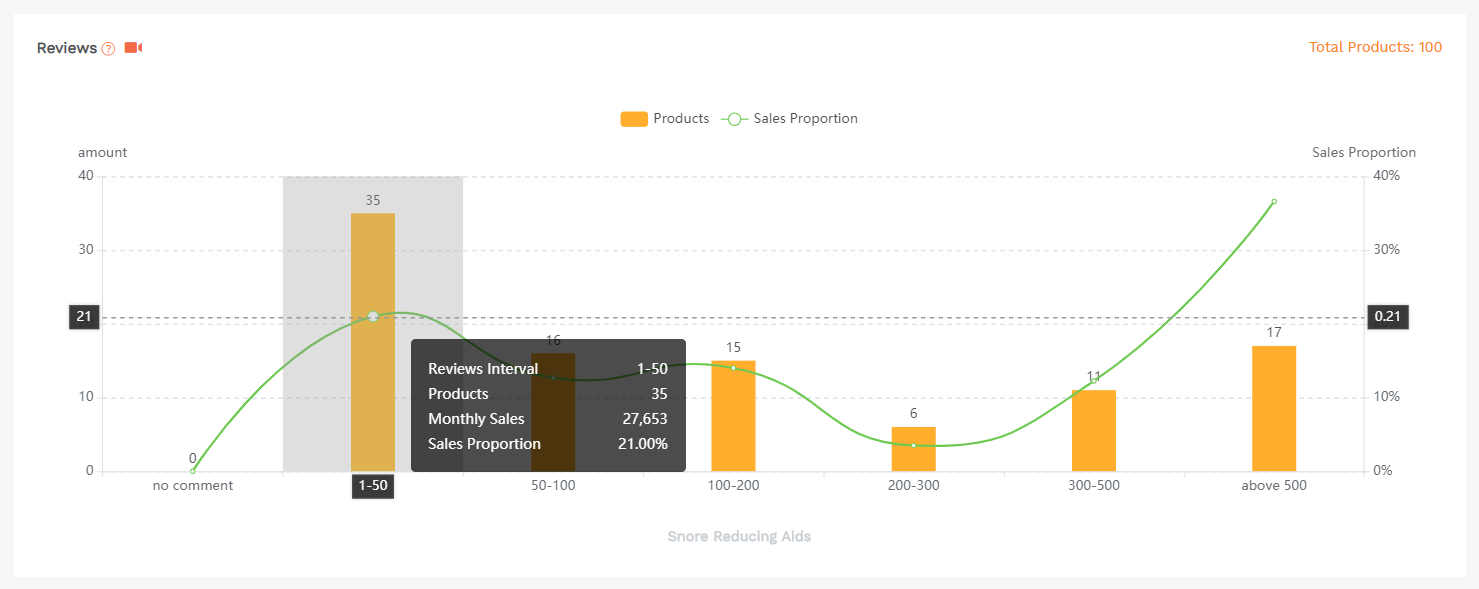Click the highlighted line point on 1-50
This screenshot has width=1479, height=589.
pos(373,316)
